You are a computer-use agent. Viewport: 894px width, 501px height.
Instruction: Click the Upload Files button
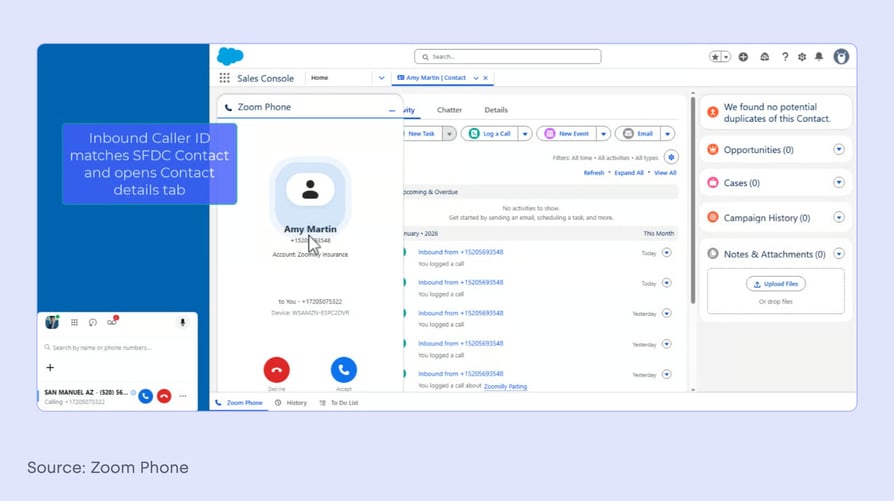click(775, 284)
